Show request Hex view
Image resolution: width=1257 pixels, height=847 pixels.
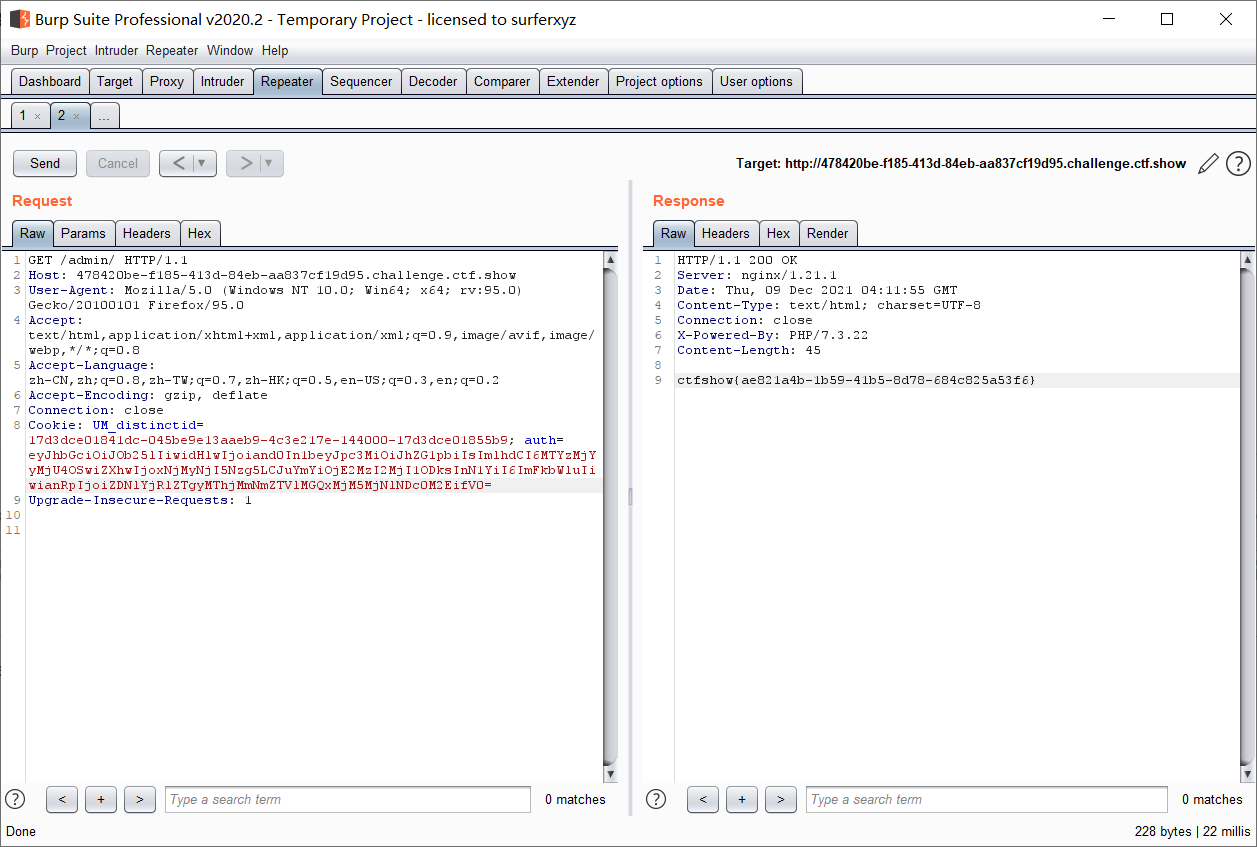pyautogui.click(x=200, y=233)
